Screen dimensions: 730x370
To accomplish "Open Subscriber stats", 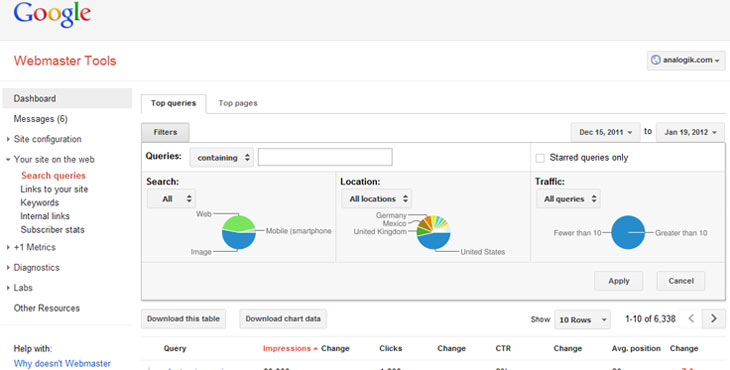I will tap(53, 229).
